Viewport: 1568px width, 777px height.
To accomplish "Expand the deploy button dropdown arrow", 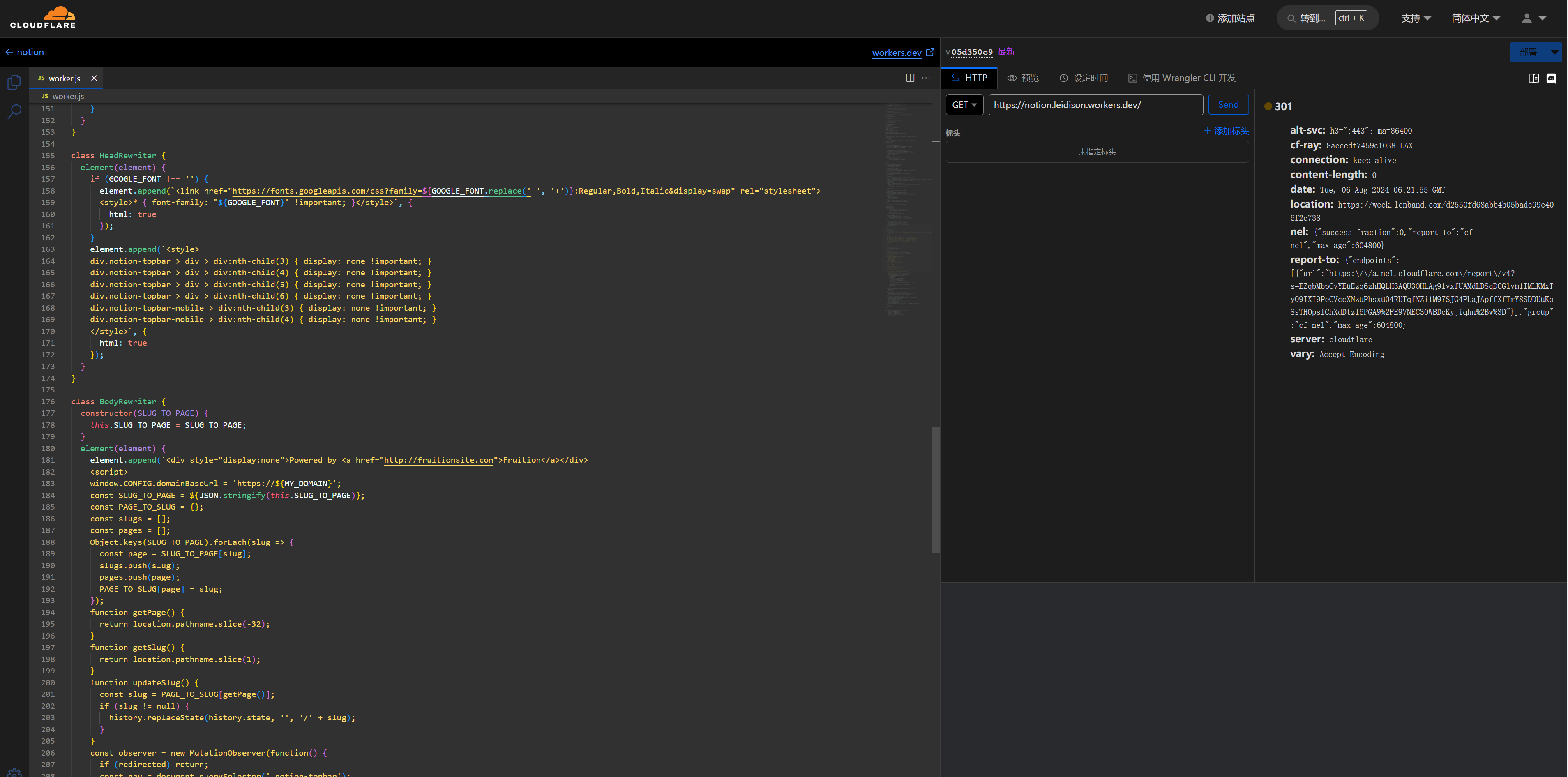I will (x=1554, y=52).
